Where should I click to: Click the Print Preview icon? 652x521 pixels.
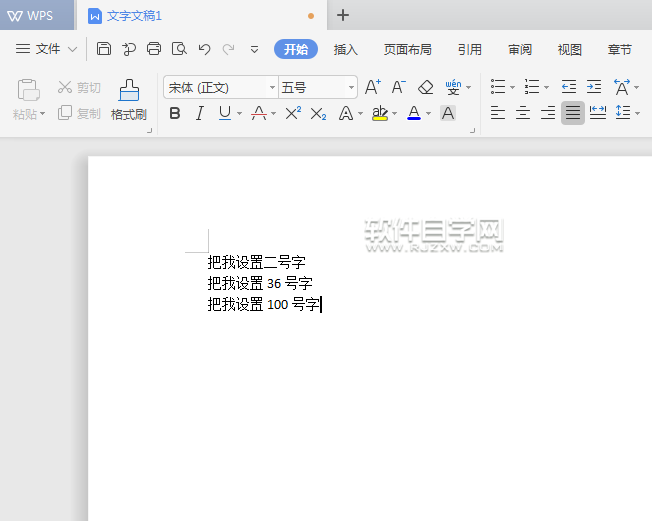179,48
